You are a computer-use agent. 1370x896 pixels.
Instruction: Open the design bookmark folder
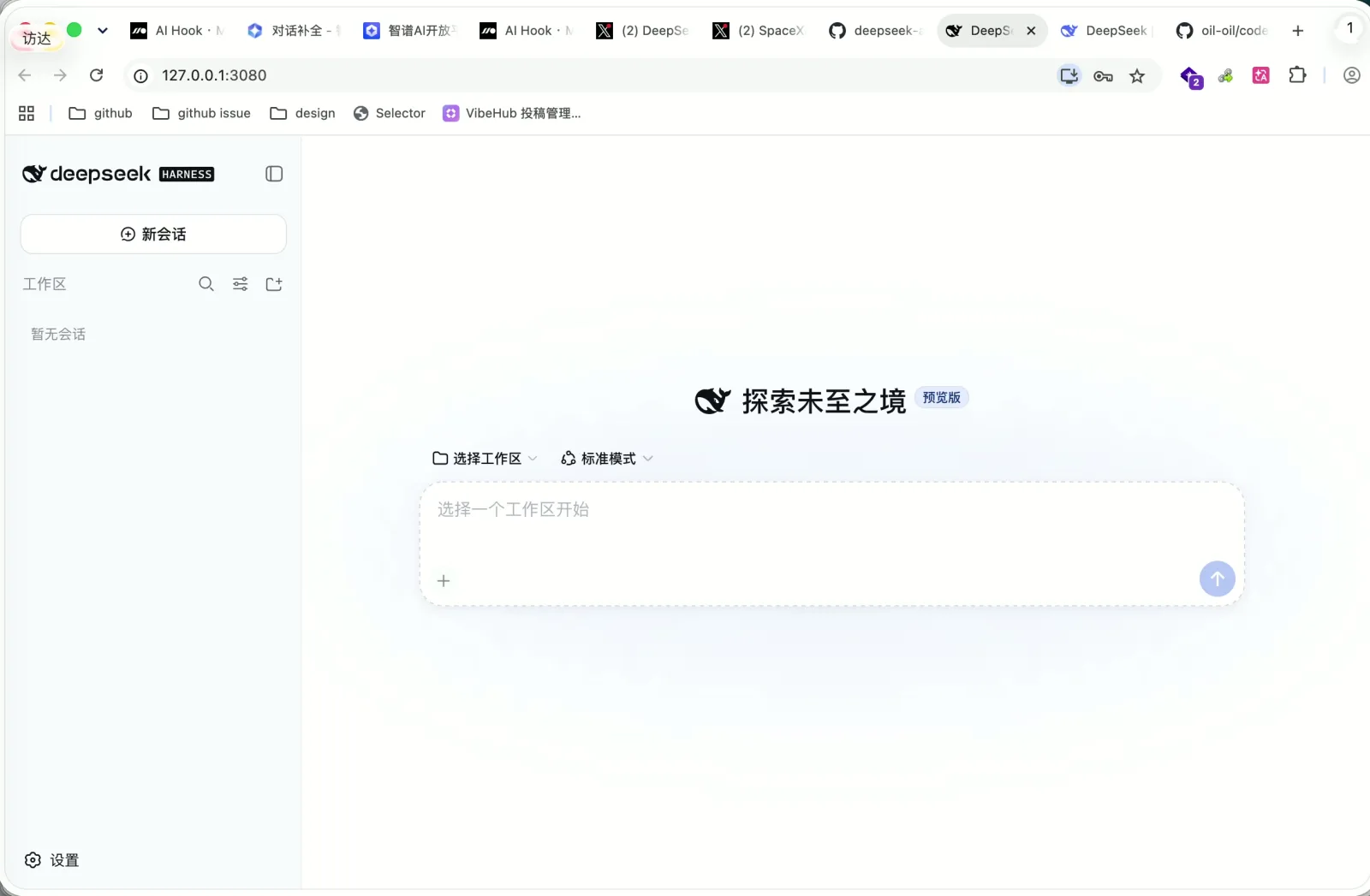click(302, 113)
